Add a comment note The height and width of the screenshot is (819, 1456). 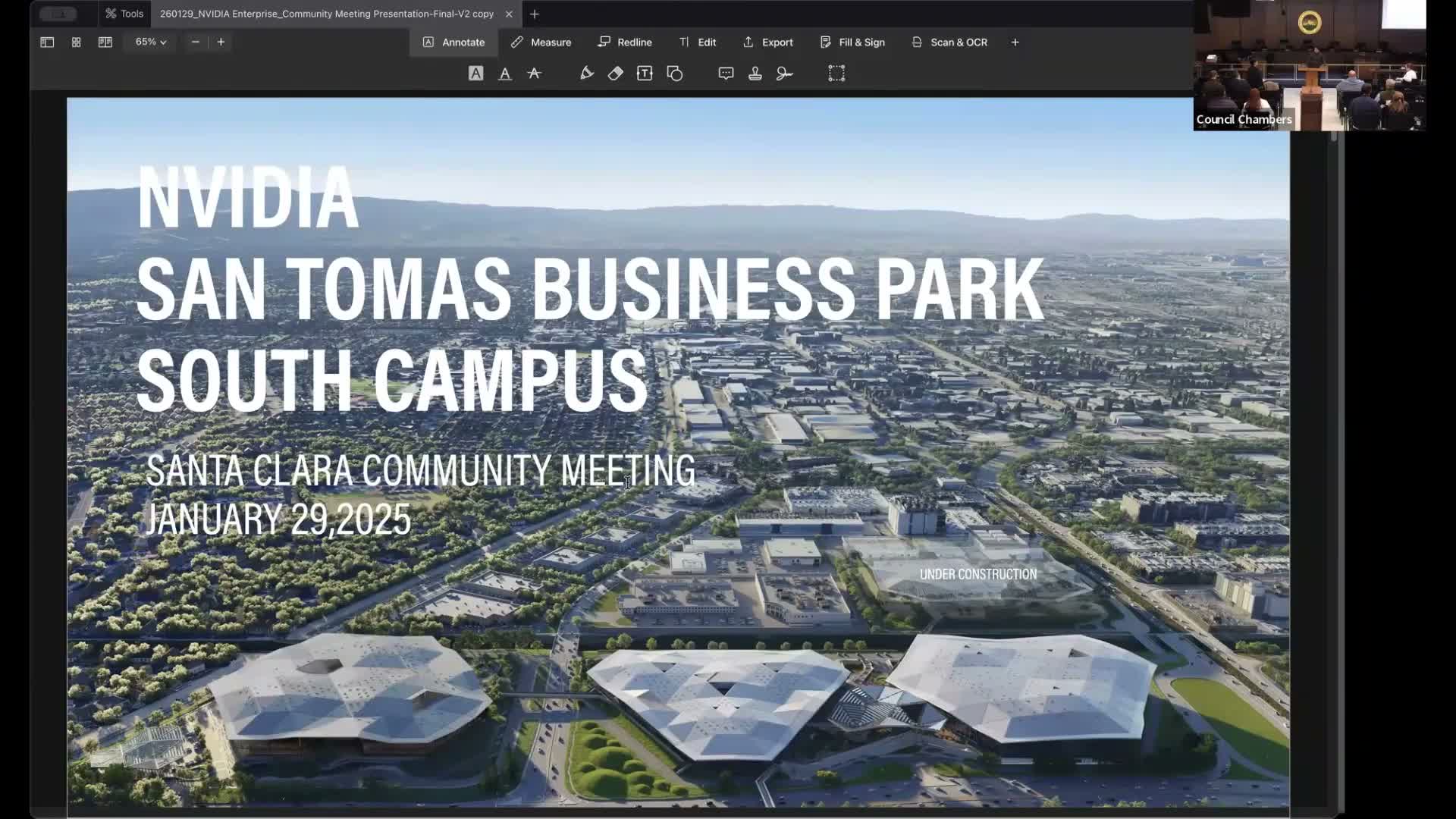(x=726, y=74)
